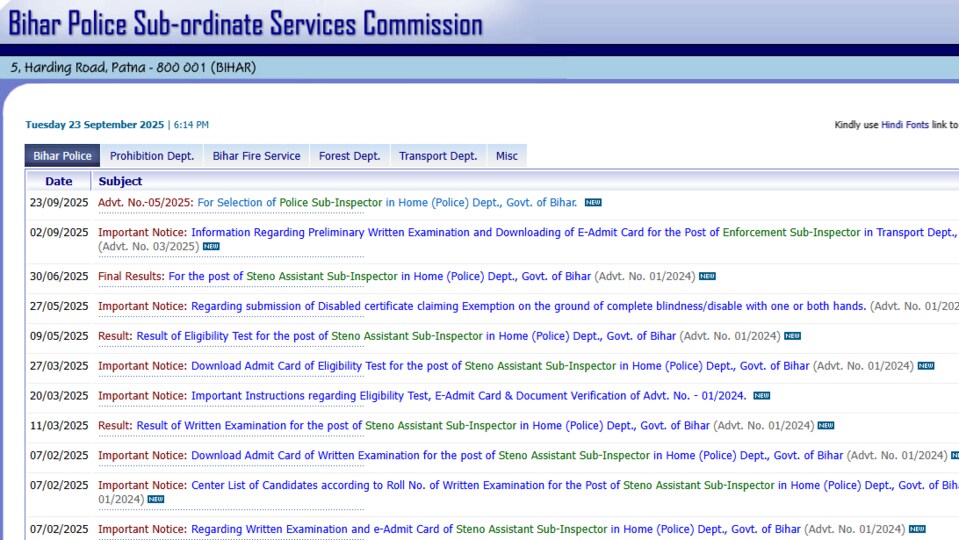
Task: Click the Tuesday 23 September 2025 date text
Action: click(x=95, y=125)
